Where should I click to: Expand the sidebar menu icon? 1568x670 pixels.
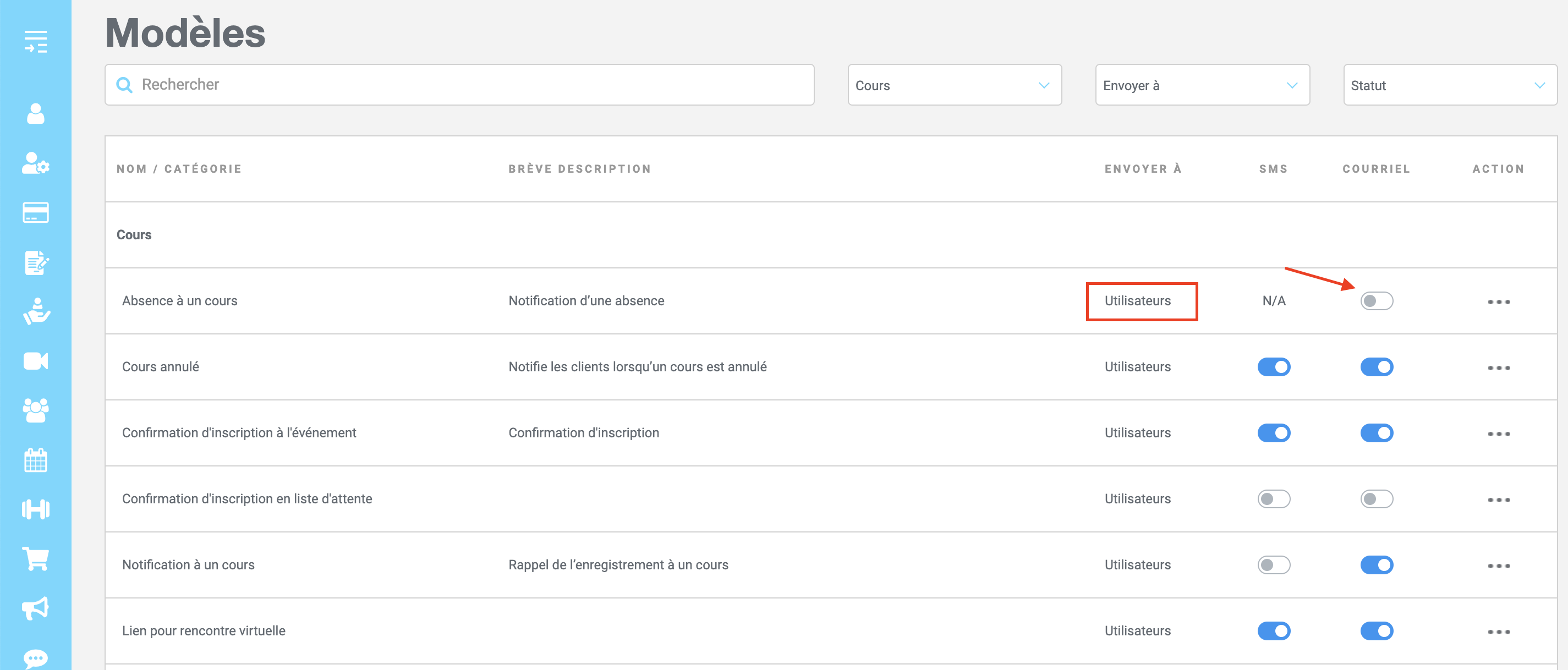tap(35, 41)
